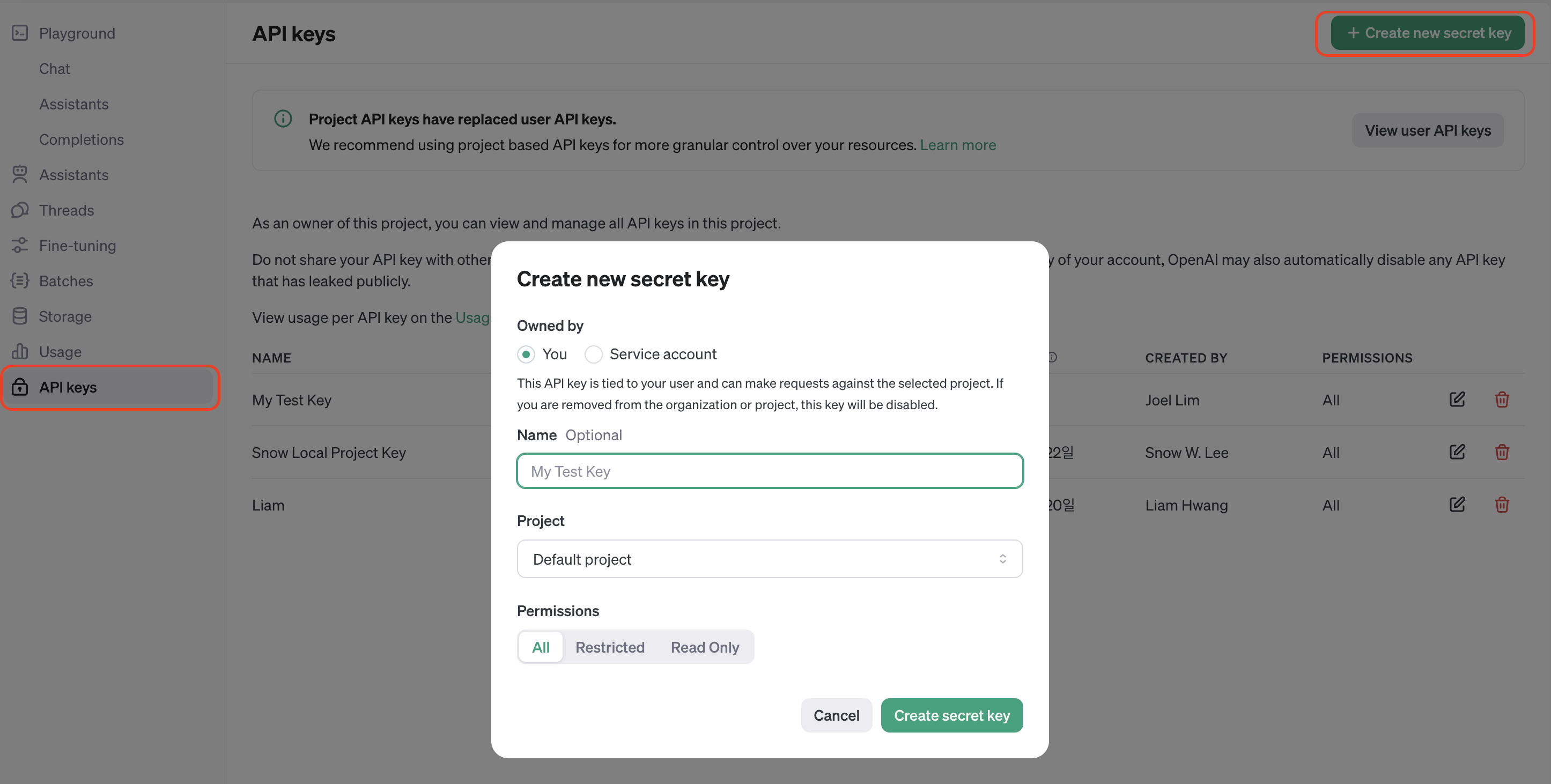
Task: Open the Default project dropdown
Action: [769, 559]
